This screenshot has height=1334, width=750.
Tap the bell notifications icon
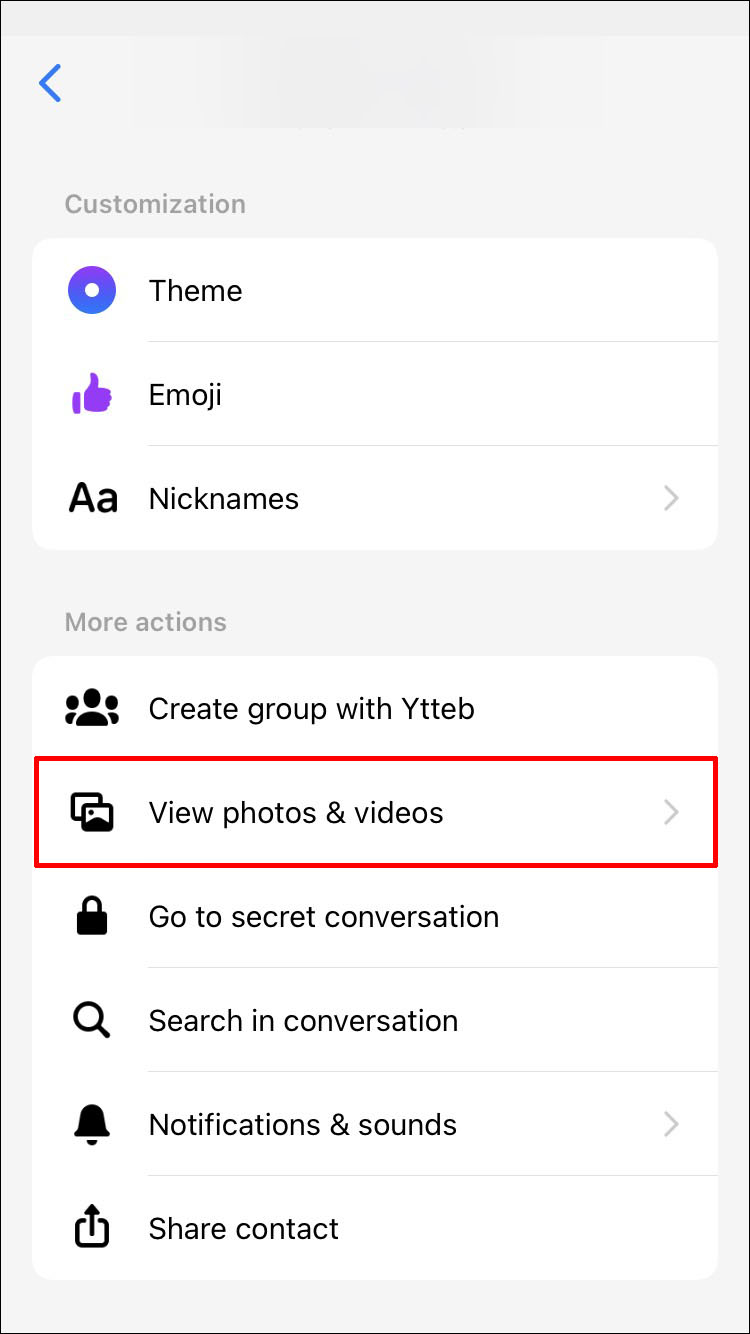coord(92,1125)
